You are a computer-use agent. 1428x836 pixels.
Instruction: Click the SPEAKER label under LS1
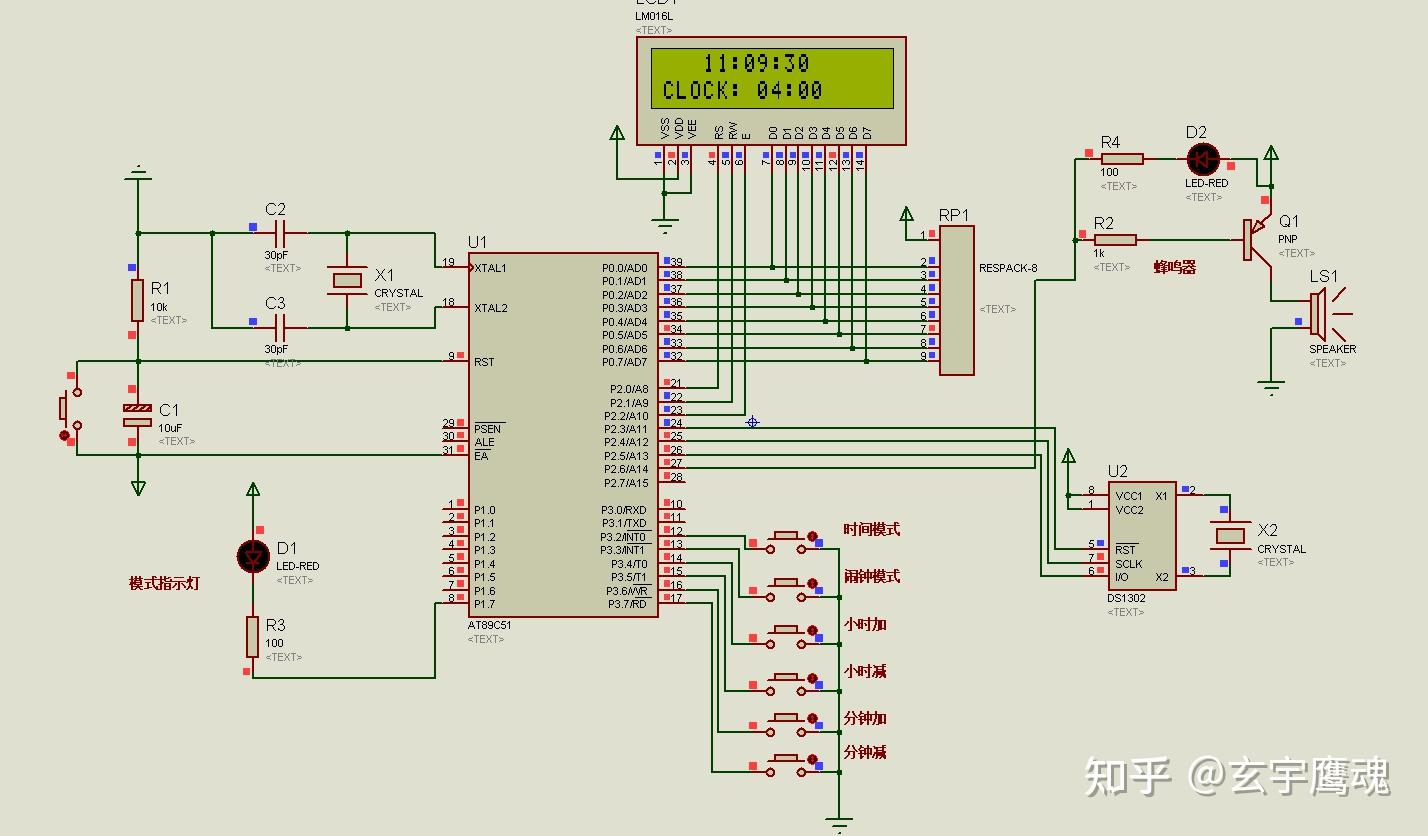pyautogui.click(x=1333, y=349)
